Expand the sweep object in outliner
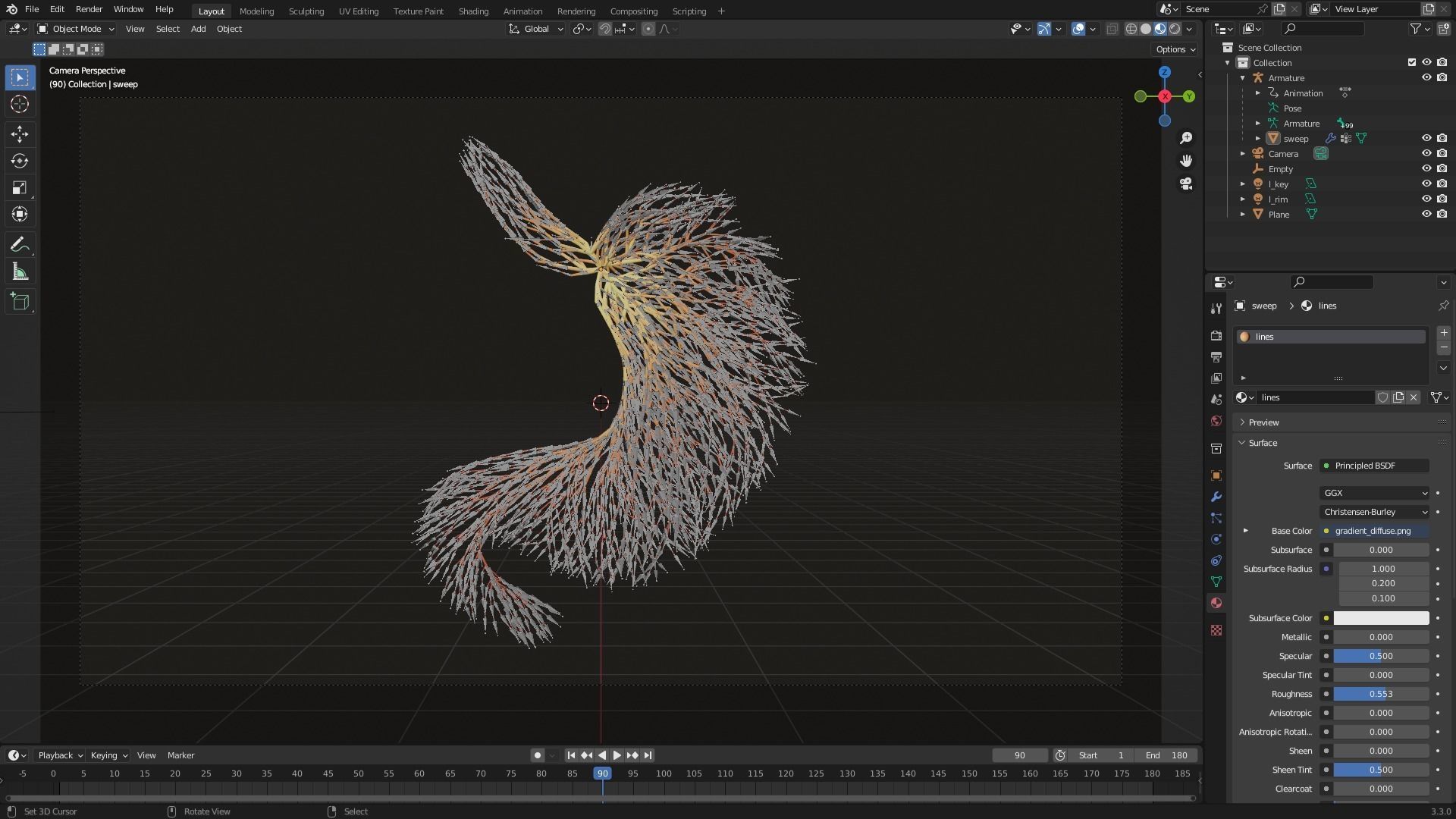 pyautogui.click(x=1258, y=138)
